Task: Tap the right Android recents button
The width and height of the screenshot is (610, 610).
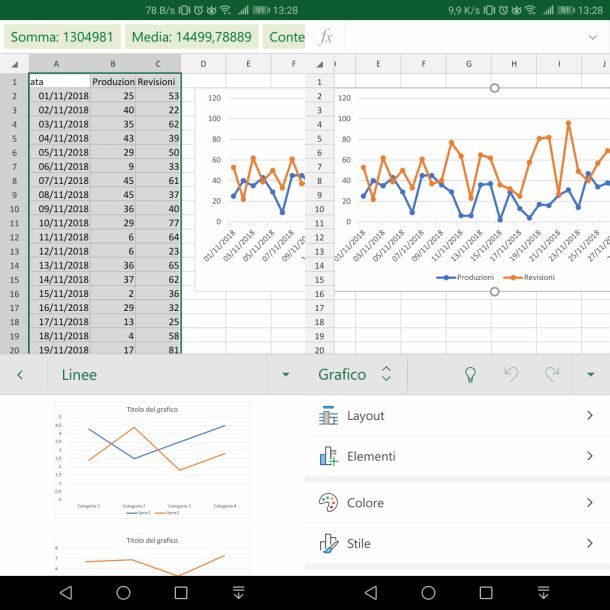Action: pos(486,592)
